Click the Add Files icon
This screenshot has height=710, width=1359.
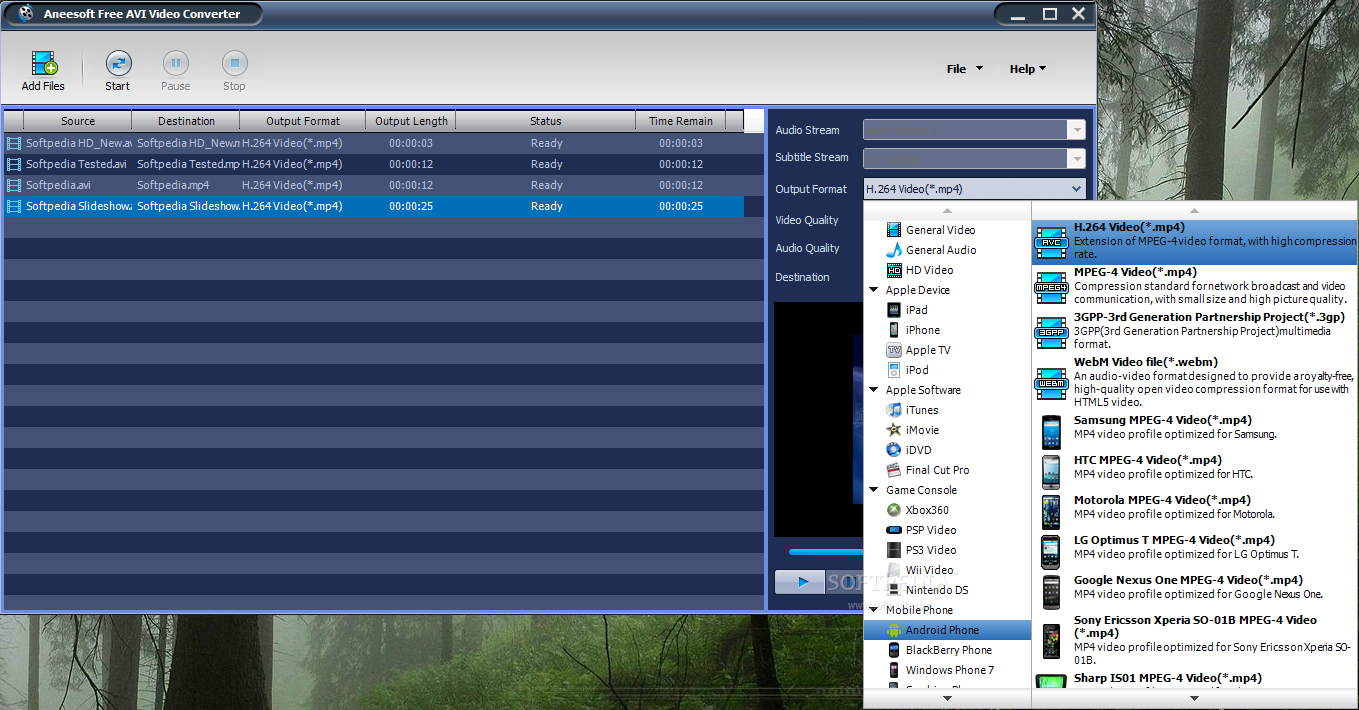(x=44, y=63)
